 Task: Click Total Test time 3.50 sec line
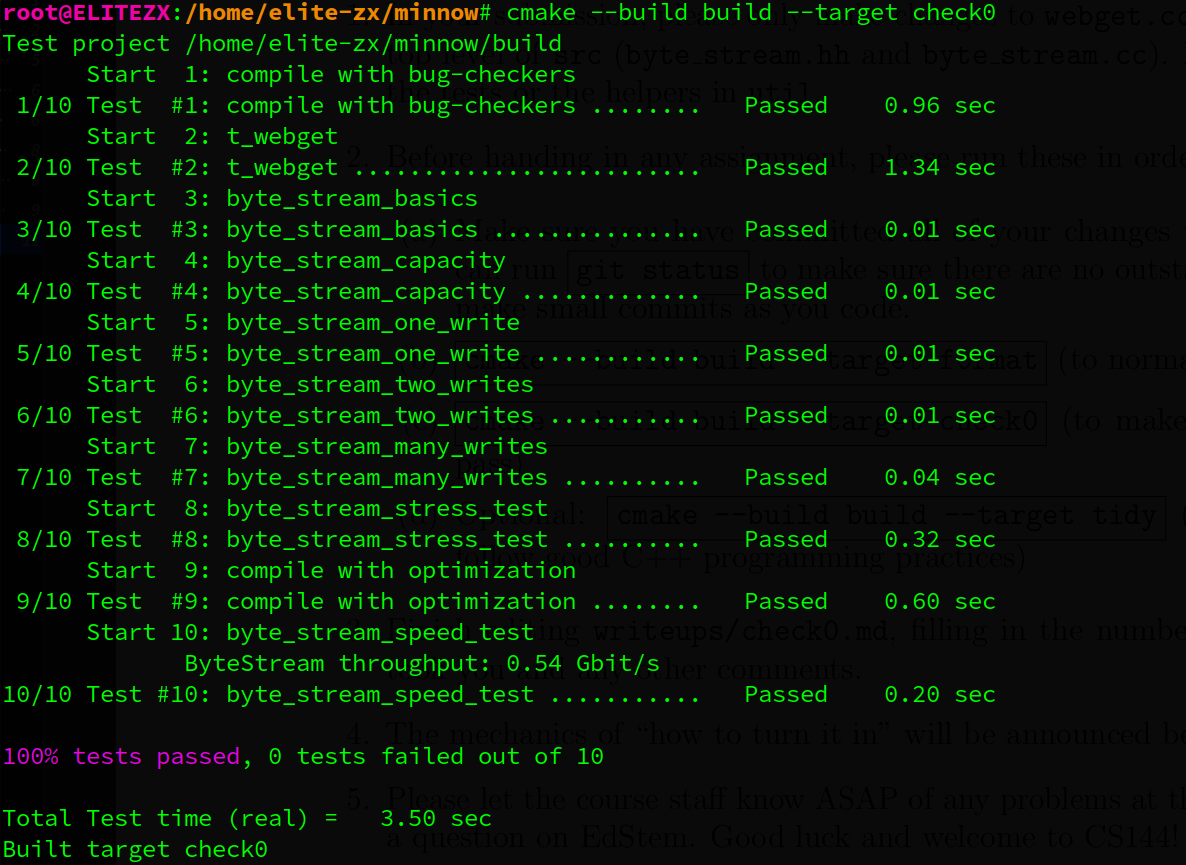pos(247,819)
